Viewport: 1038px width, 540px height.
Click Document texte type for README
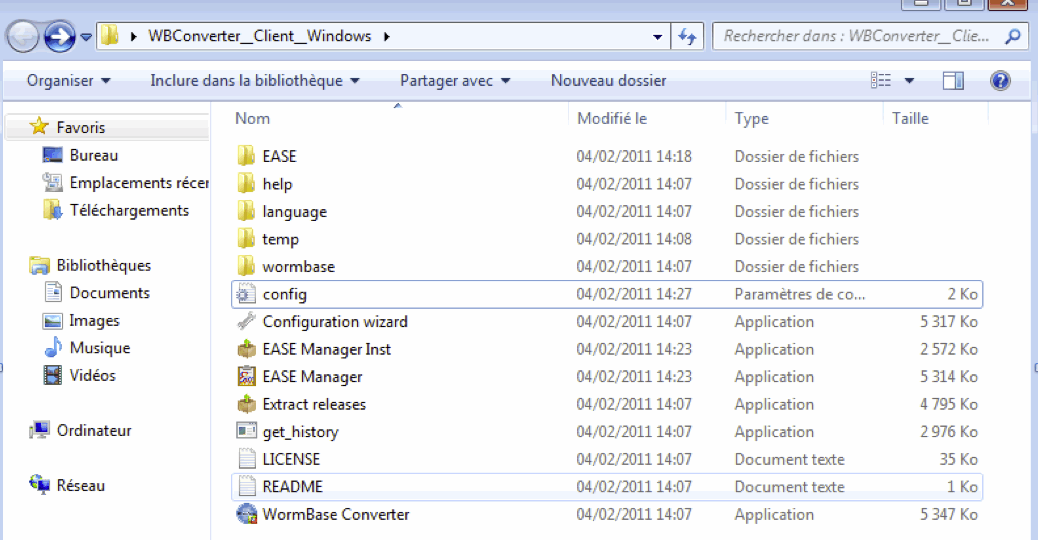pos(790,486)
